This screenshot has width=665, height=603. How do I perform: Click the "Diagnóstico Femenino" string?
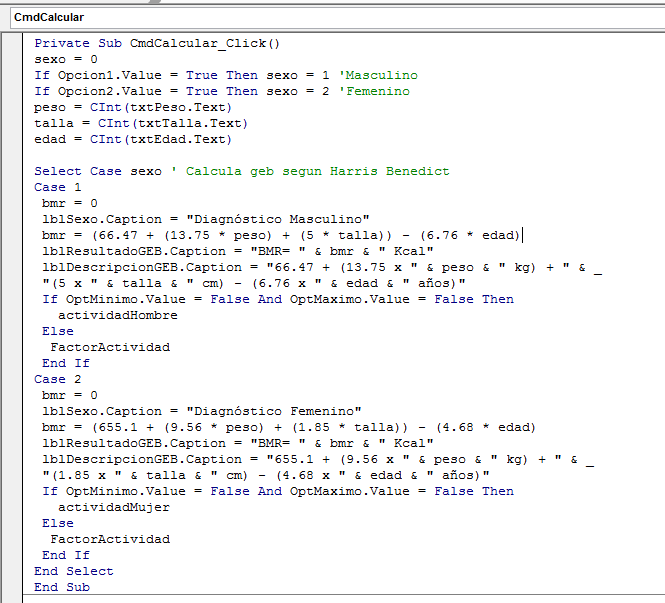274,411
